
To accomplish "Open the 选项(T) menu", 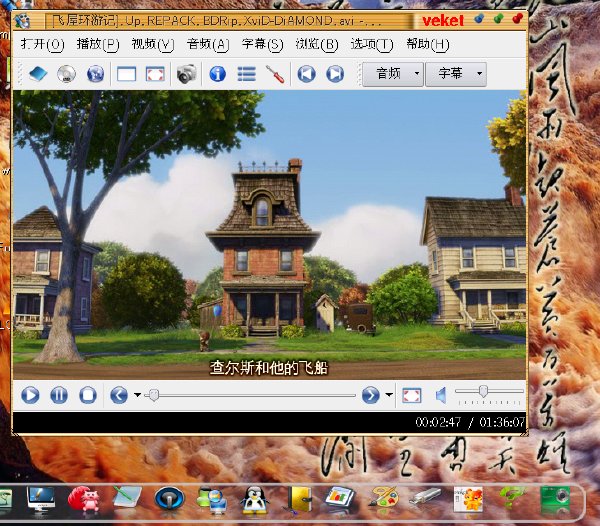I will coord(372,44).
